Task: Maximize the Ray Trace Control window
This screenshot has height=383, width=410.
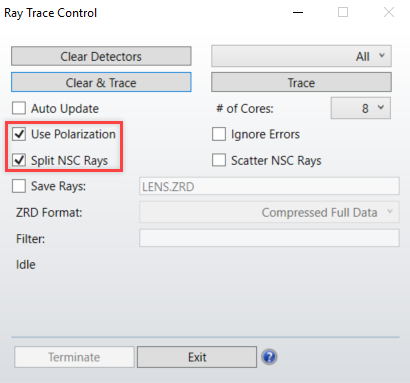Action: click(343, 12)
